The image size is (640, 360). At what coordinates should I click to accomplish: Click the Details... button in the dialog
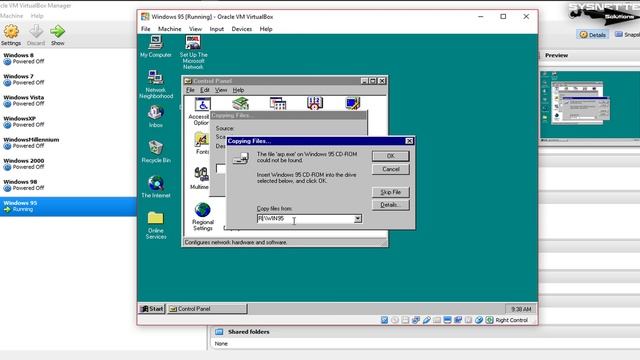click(x=391, y=205)
